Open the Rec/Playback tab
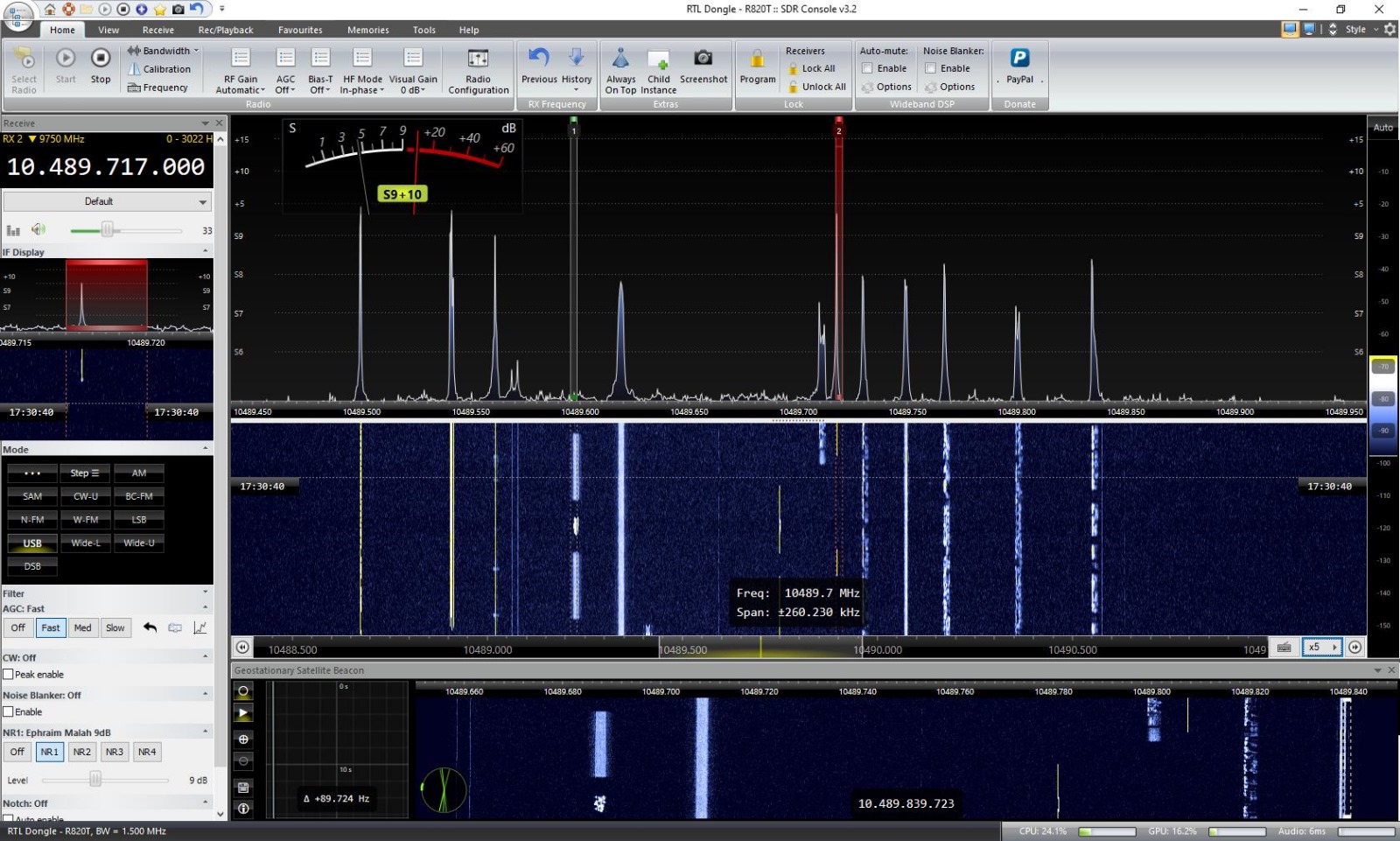 pos(226,30)
